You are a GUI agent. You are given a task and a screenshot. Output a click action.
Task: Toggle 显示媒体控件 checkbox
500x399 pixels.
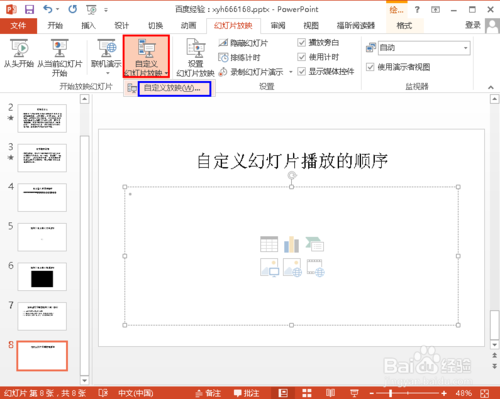(301, 71)
